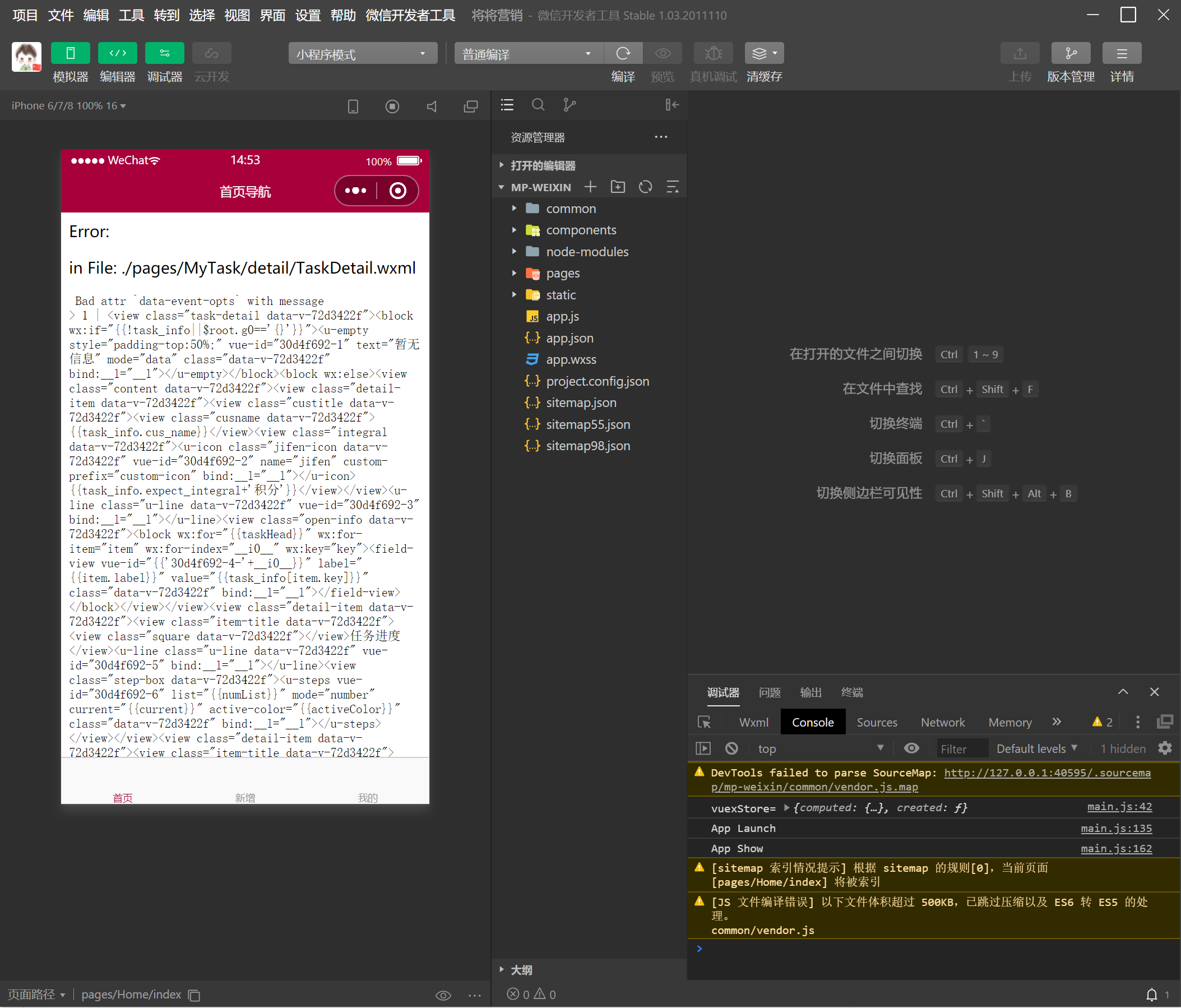Open the search icon in sidebar

click(538, 105)
